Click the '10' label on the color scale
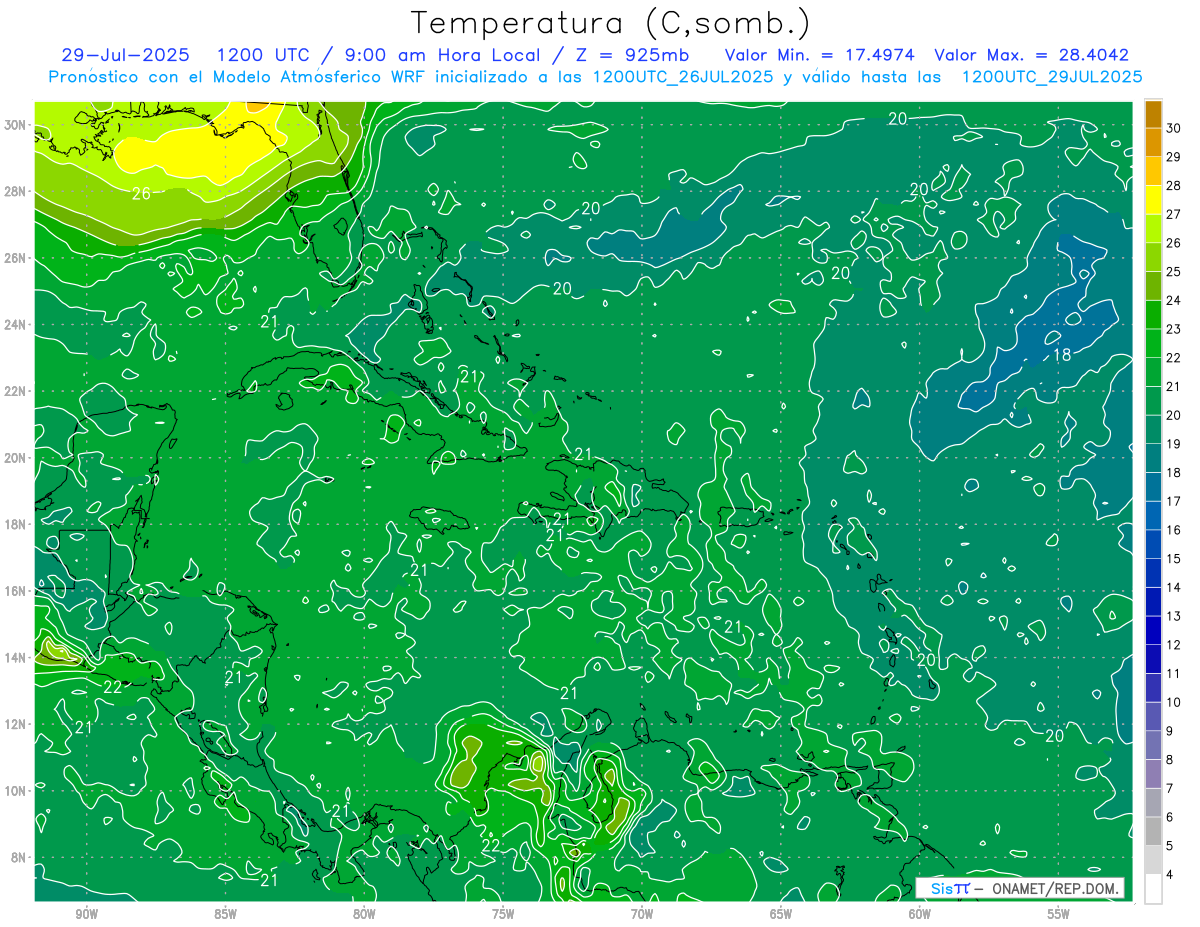This screenshot has width=1200, height=927. [x=1174, y=703]
